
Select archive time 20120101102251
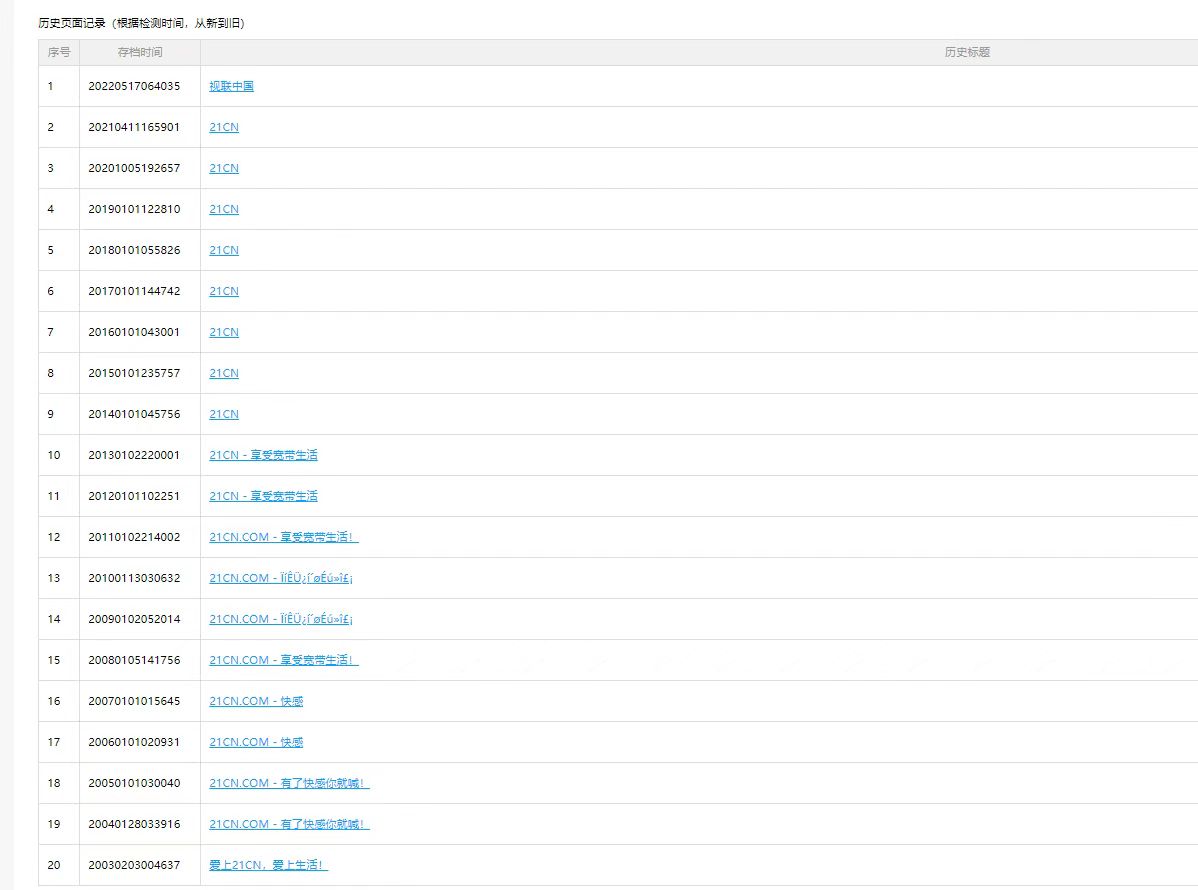[134, 496]
